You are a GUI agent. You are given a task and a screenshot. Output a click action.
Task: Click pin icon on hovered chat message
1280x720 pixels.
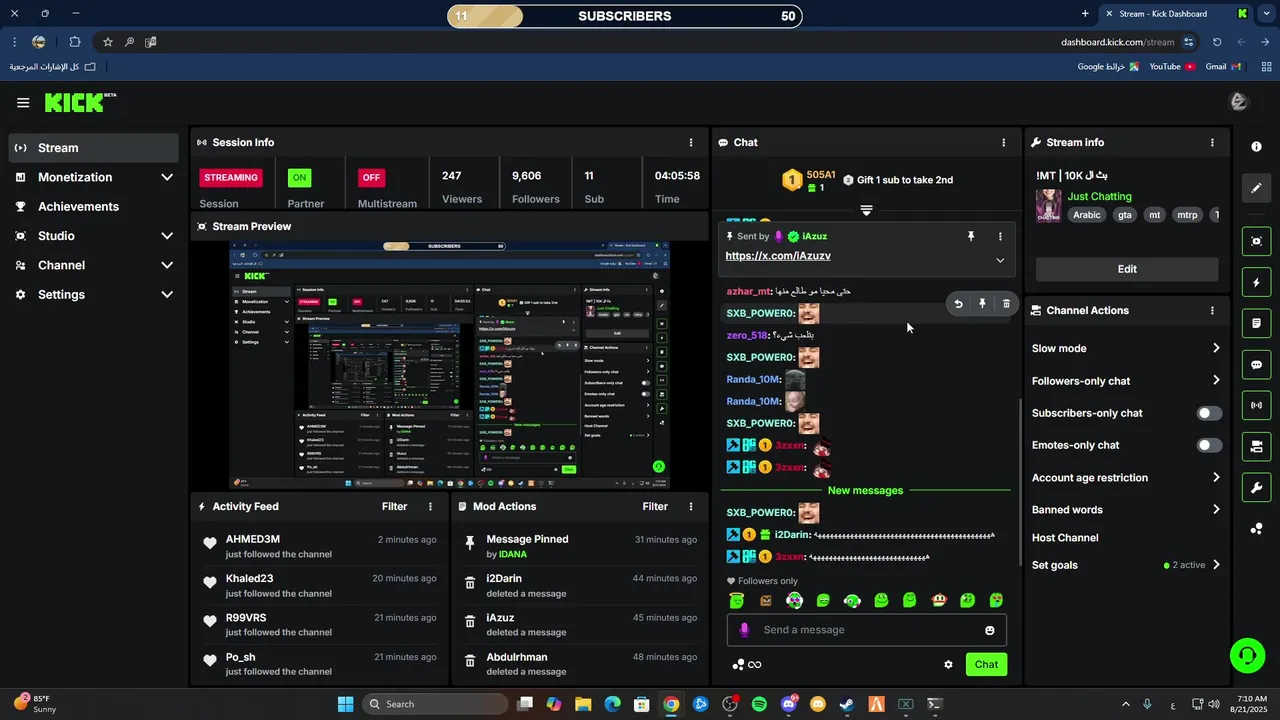tap(982, 304)
